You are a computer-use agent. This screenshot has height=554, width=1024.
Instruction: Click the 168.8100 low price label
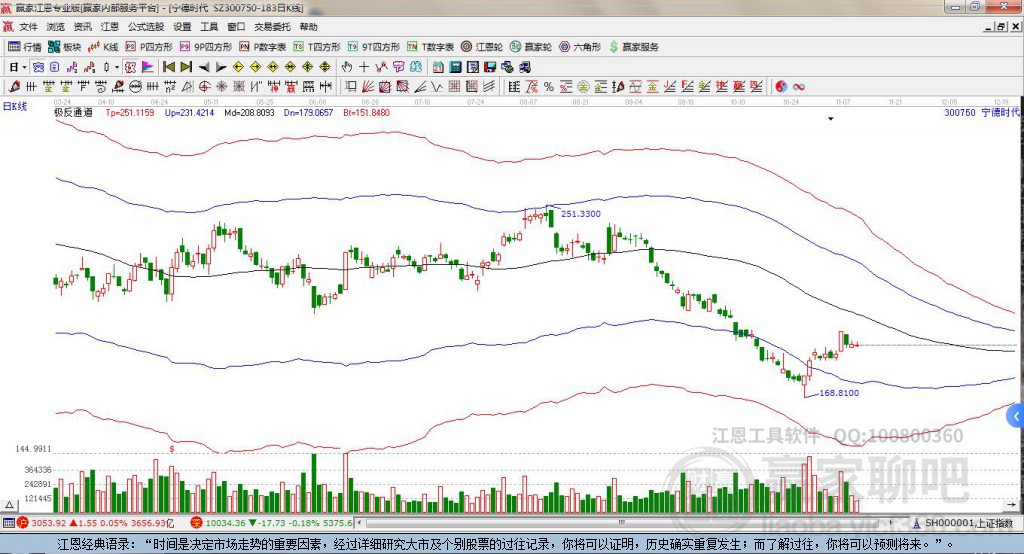[x=839, y=393]
